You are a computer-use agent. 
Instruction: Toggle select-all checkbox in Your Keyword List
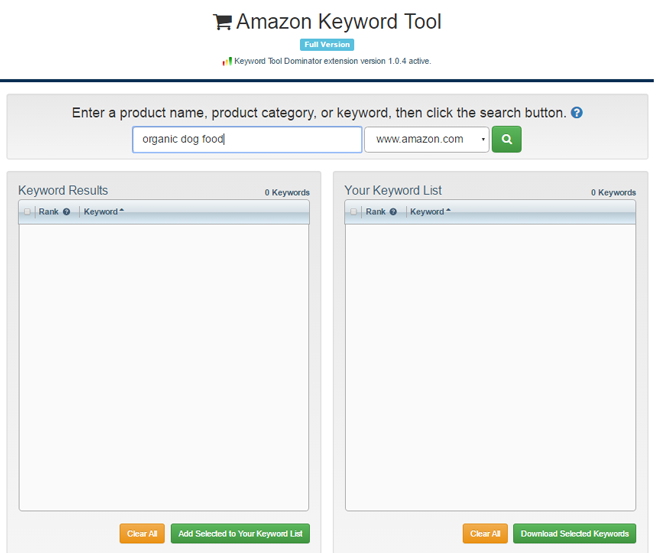click(354, 211)
